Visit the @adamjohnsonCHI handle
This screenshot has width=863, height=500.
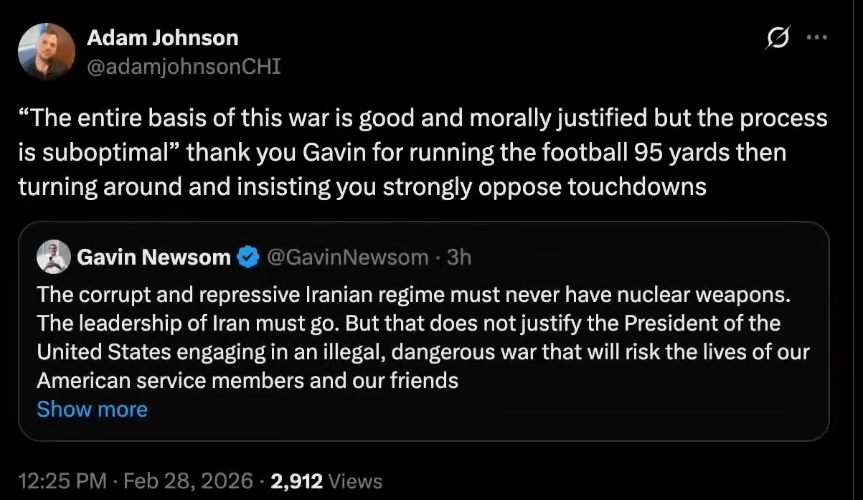[184, 66]
